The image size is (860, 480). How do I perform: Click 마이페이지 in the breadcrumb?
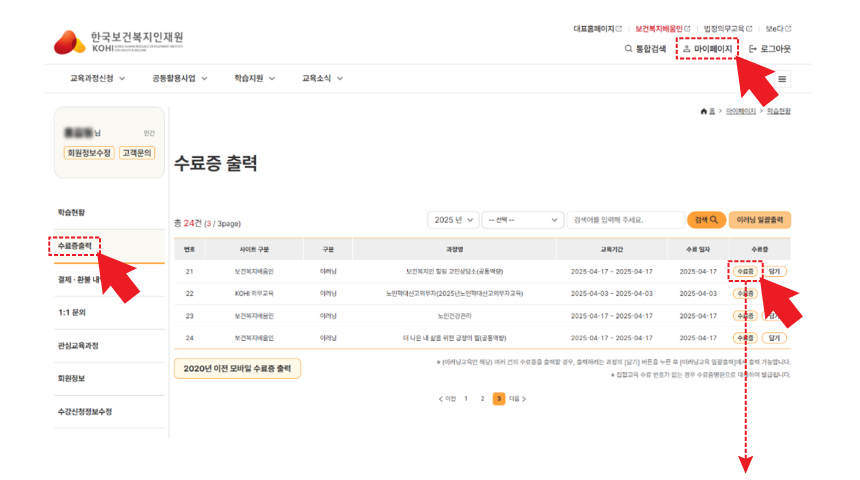point(740,111)
